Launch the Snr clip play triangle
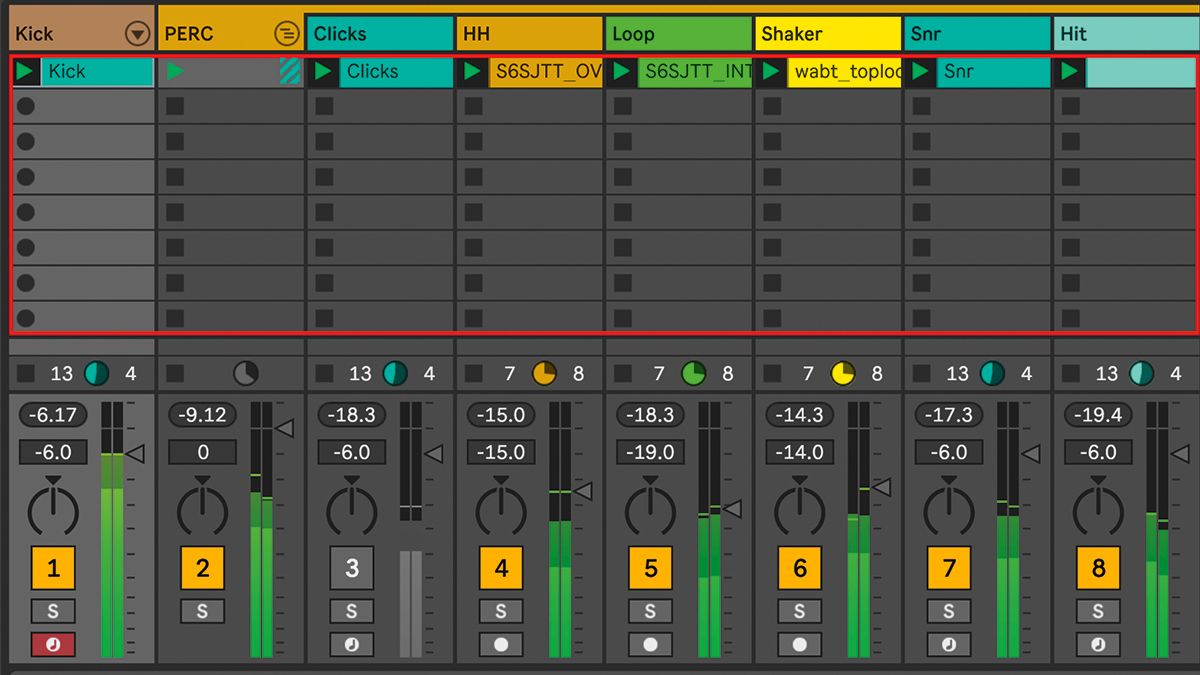Image resolution: width=1200 pixels, height=675 pixels. 920,71
